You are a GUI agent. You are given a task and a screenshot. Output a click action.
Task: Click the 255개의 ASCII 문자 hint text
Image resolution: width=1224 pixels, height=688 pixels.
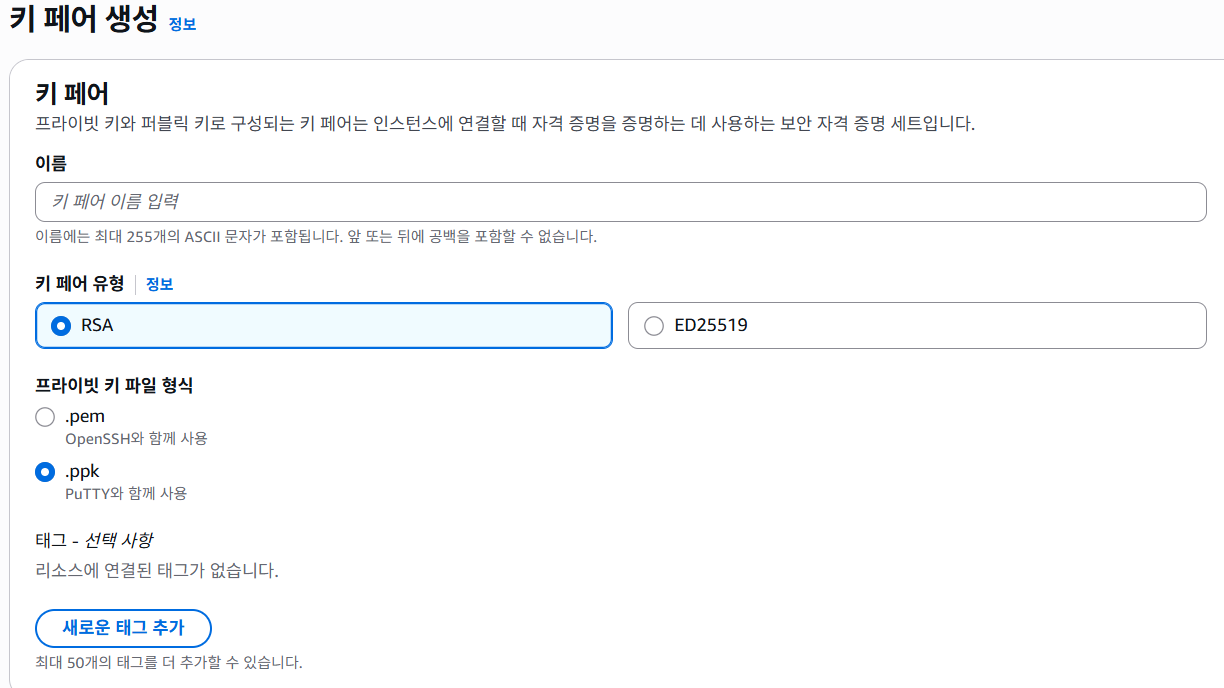(316, 237)
